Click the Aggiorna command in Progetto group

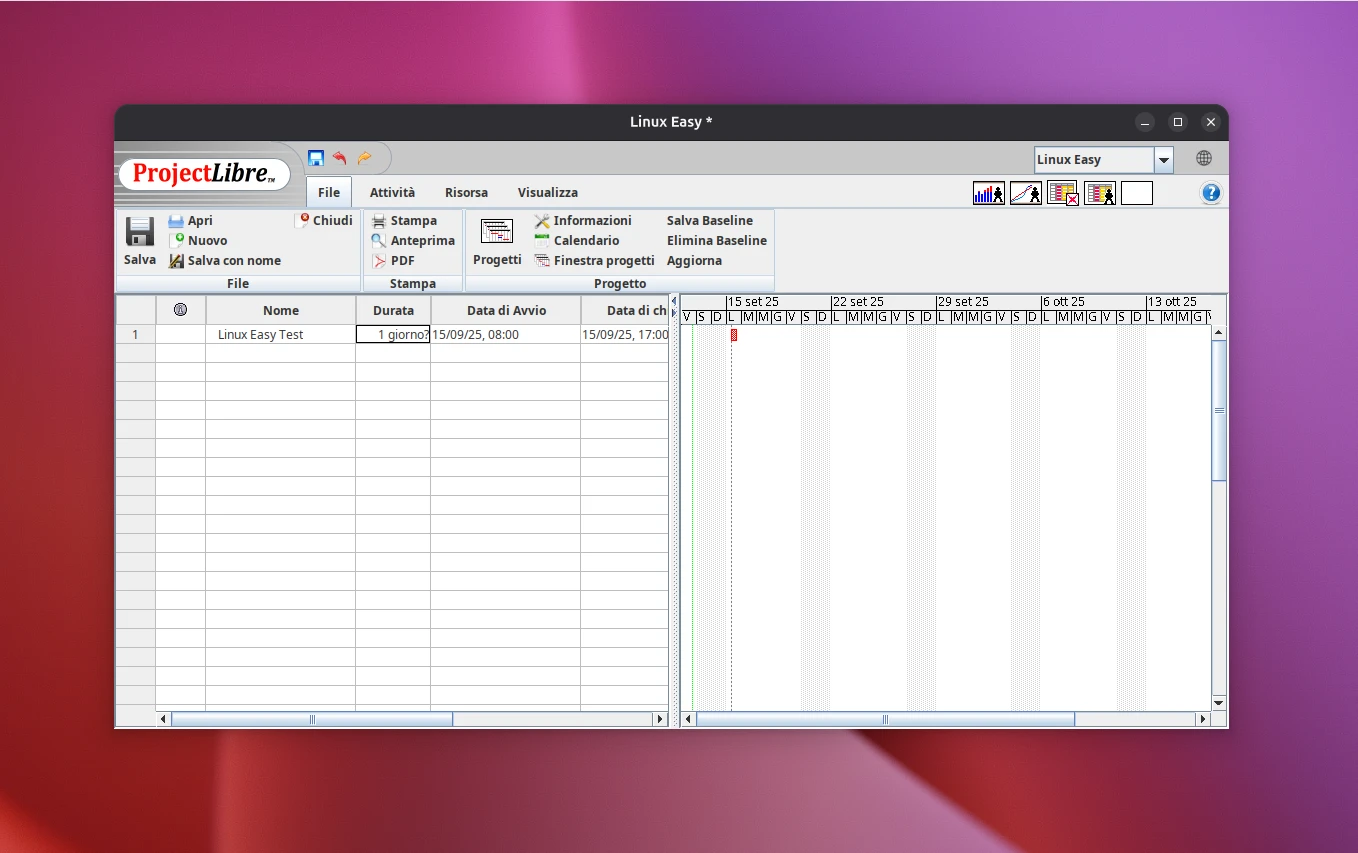694,260
